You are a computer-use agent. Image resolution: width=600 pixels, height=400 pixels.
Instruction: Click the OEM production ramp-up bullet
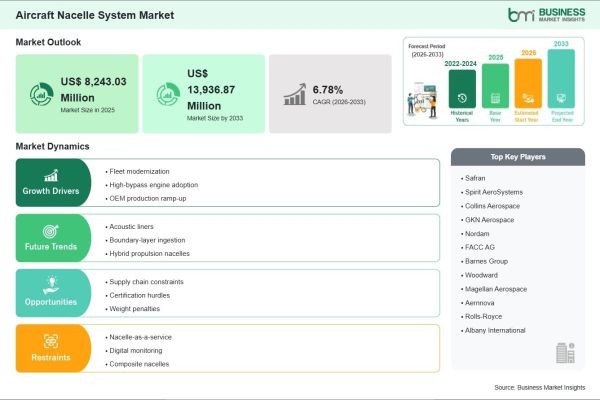(x=146, y=198)
